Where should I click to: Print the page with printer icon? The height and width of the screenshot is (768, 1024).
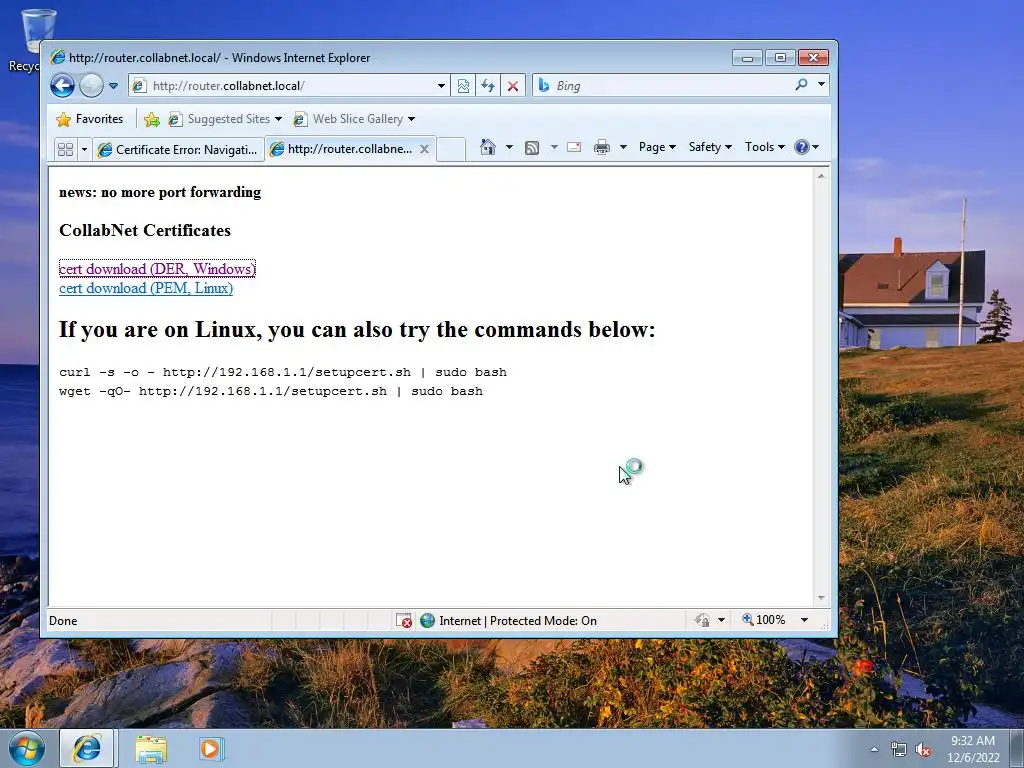[x=601, y=147]
